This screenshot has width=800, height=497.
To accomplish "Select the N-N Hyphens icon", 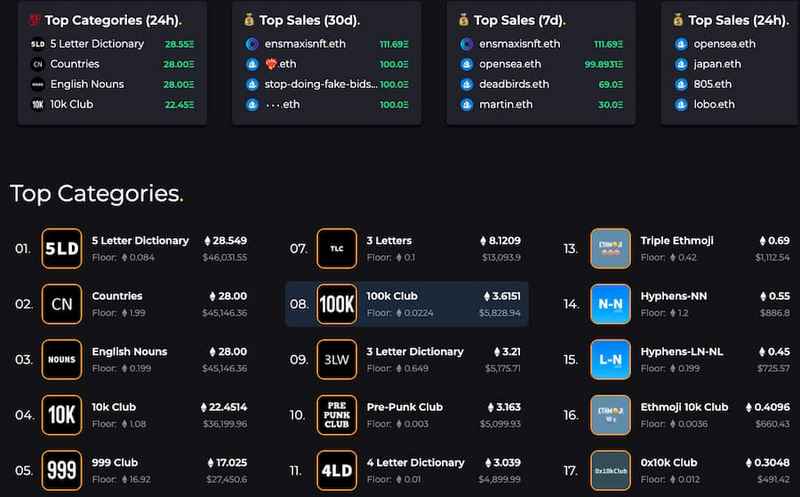I will 610,304.
